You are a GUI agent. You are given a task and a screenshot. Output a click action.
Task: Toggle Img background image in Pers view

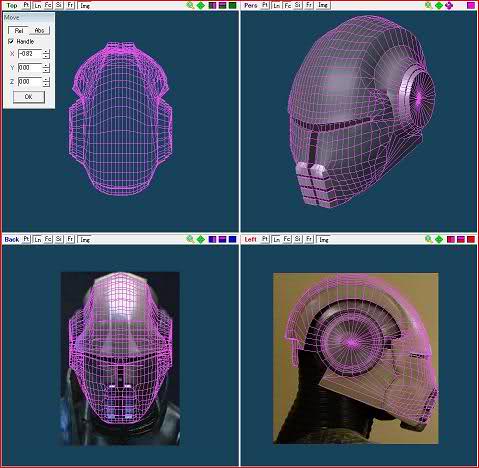(x=323, y=6)
